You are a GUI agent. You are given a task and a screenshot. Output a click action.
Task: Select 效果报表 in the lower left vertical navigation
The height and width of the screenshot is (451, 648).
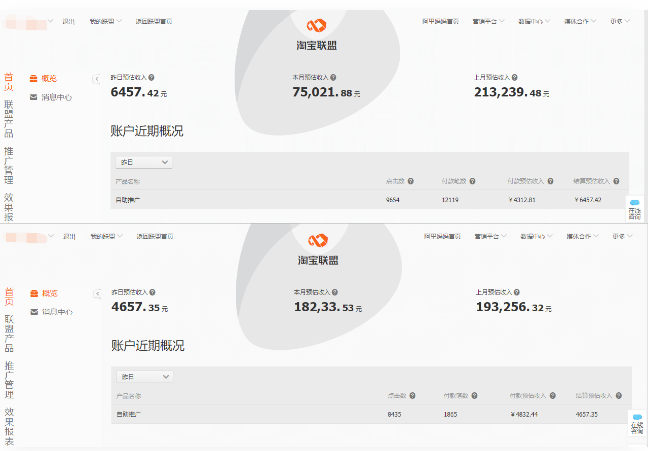coord(8,425)
